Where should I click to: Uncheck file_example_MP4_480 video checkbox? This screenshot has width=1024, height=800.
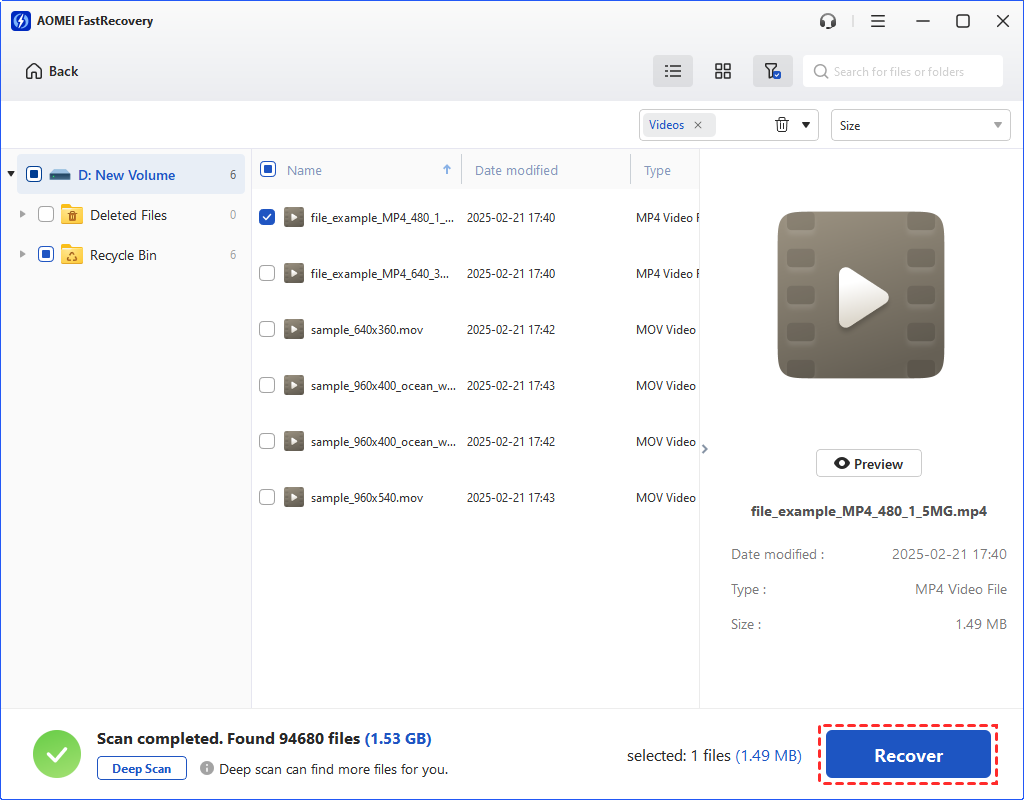pos(267,217)
